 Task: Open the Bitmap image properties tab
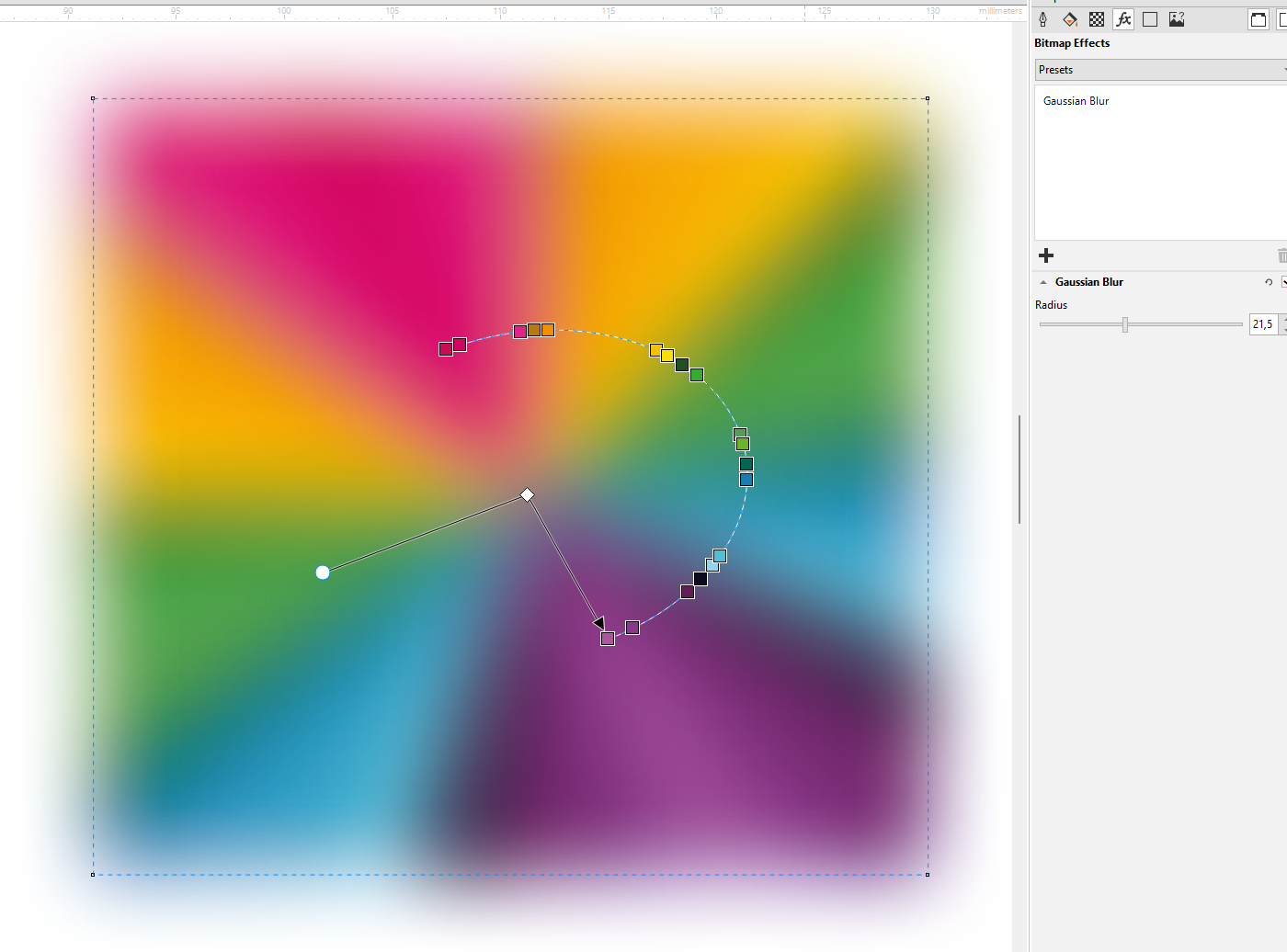coord(1177,19)
